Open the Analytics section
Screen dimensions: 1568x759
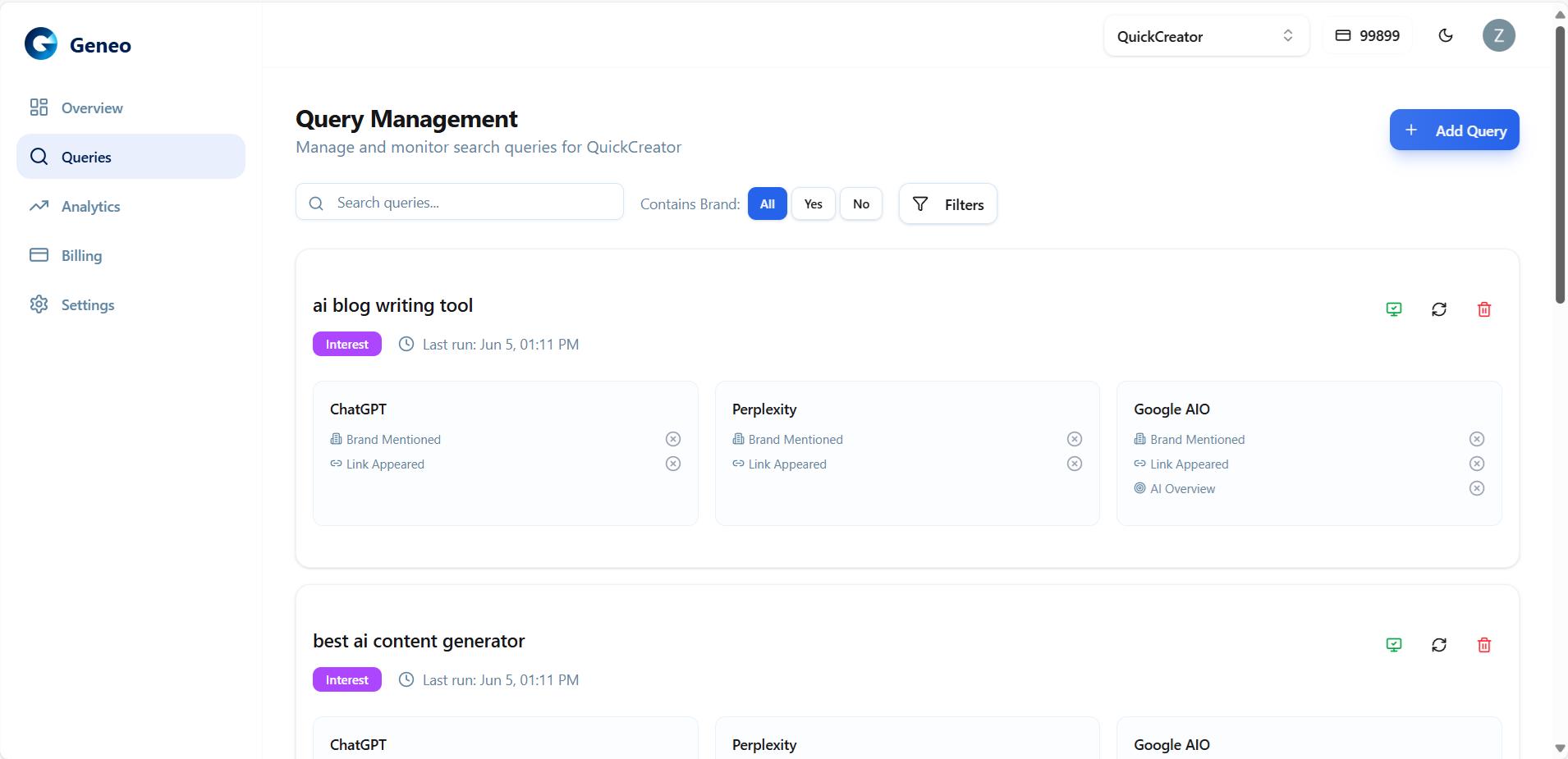coord(90,207)
